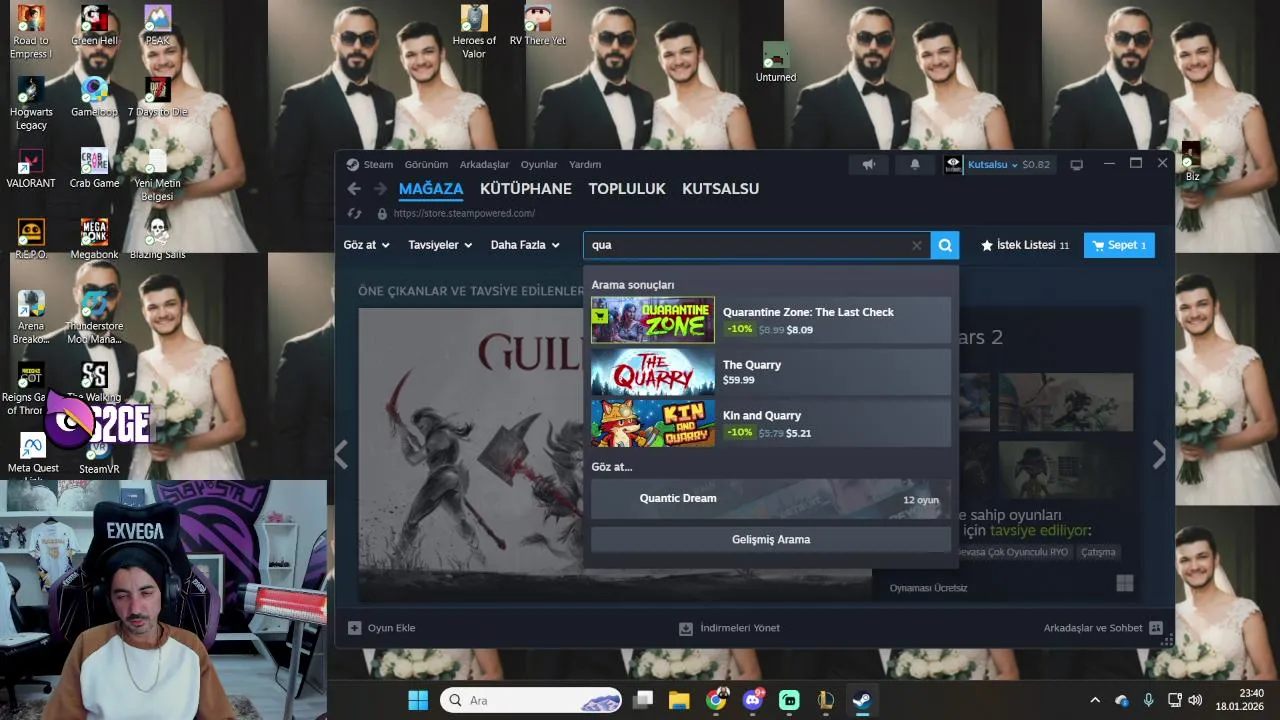Screen dimensions: 1280x720
Task: Open the Göz at dropdown
Action: [366, 245]
